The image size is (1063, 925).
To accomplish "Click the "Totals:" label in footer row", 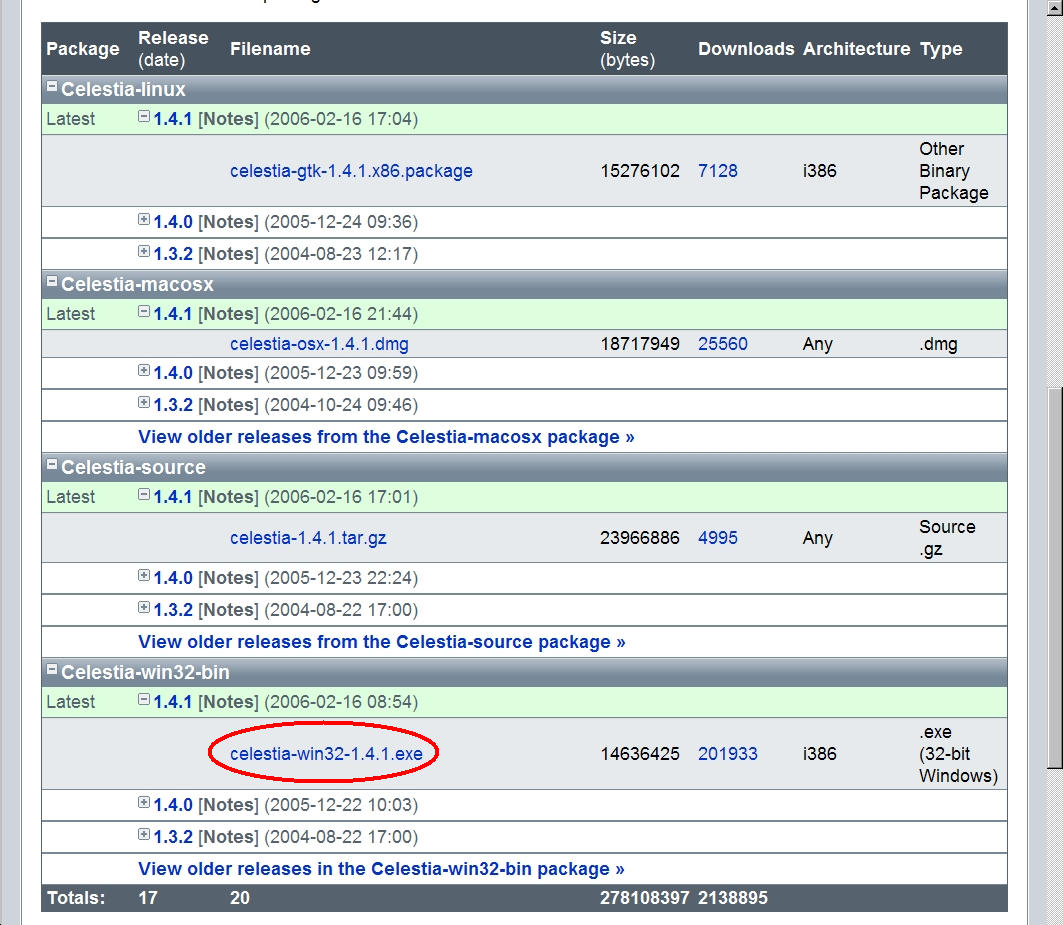I will [x=76, y=898].
